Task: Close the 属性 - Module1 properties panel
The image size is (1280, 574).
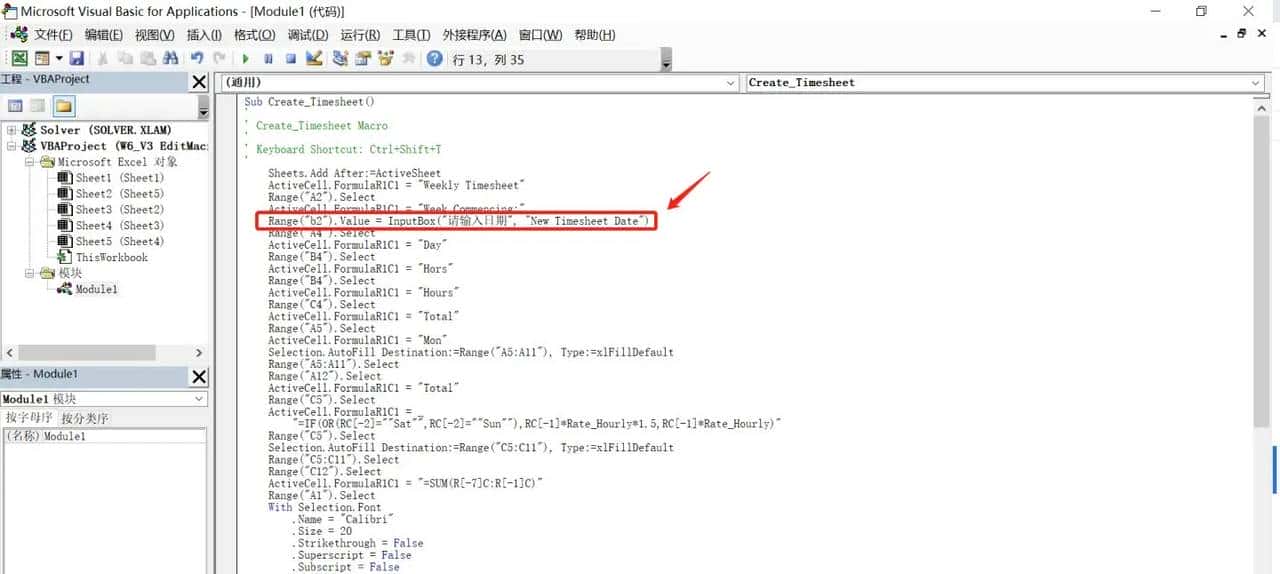Action: (199, 376)
